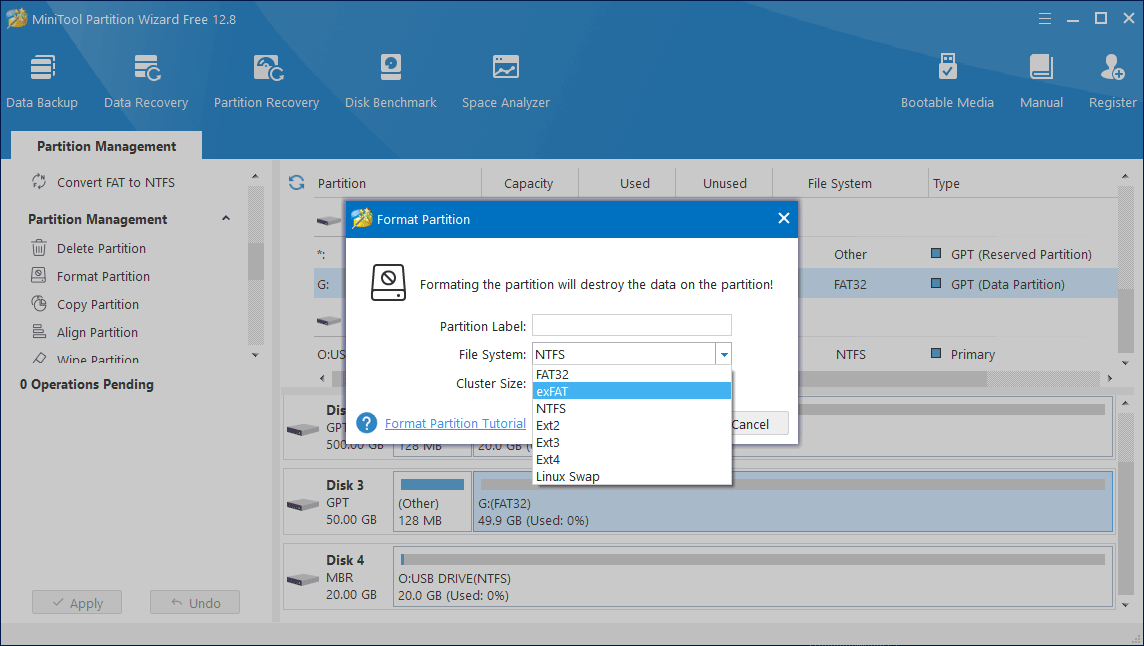Viewport: 1144px width, 646px height.
Task: Refresh the partition list icon
Action: point(296,183)
